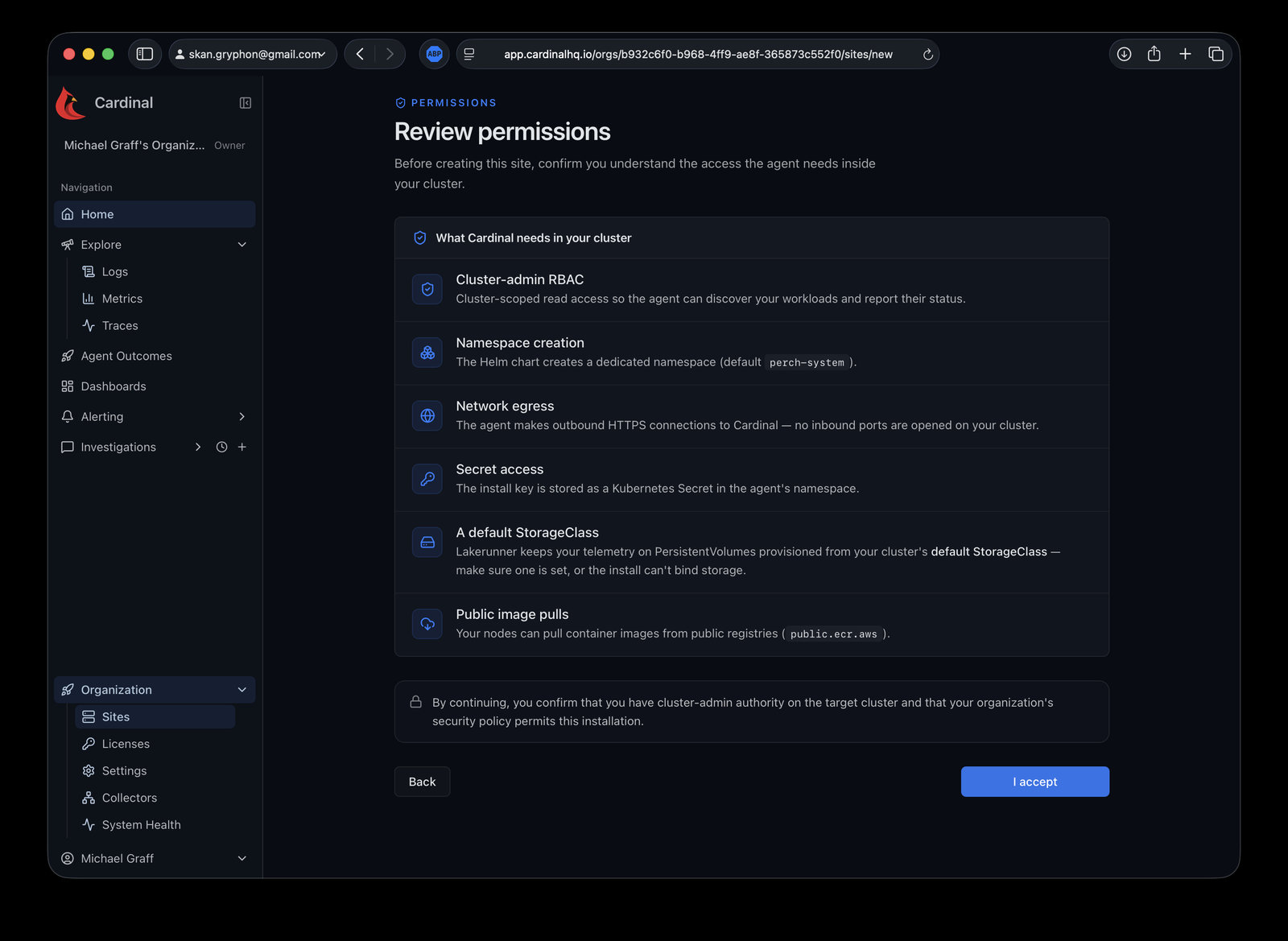
Task: Click the Secret access key icon
Action: coord(427,479)
